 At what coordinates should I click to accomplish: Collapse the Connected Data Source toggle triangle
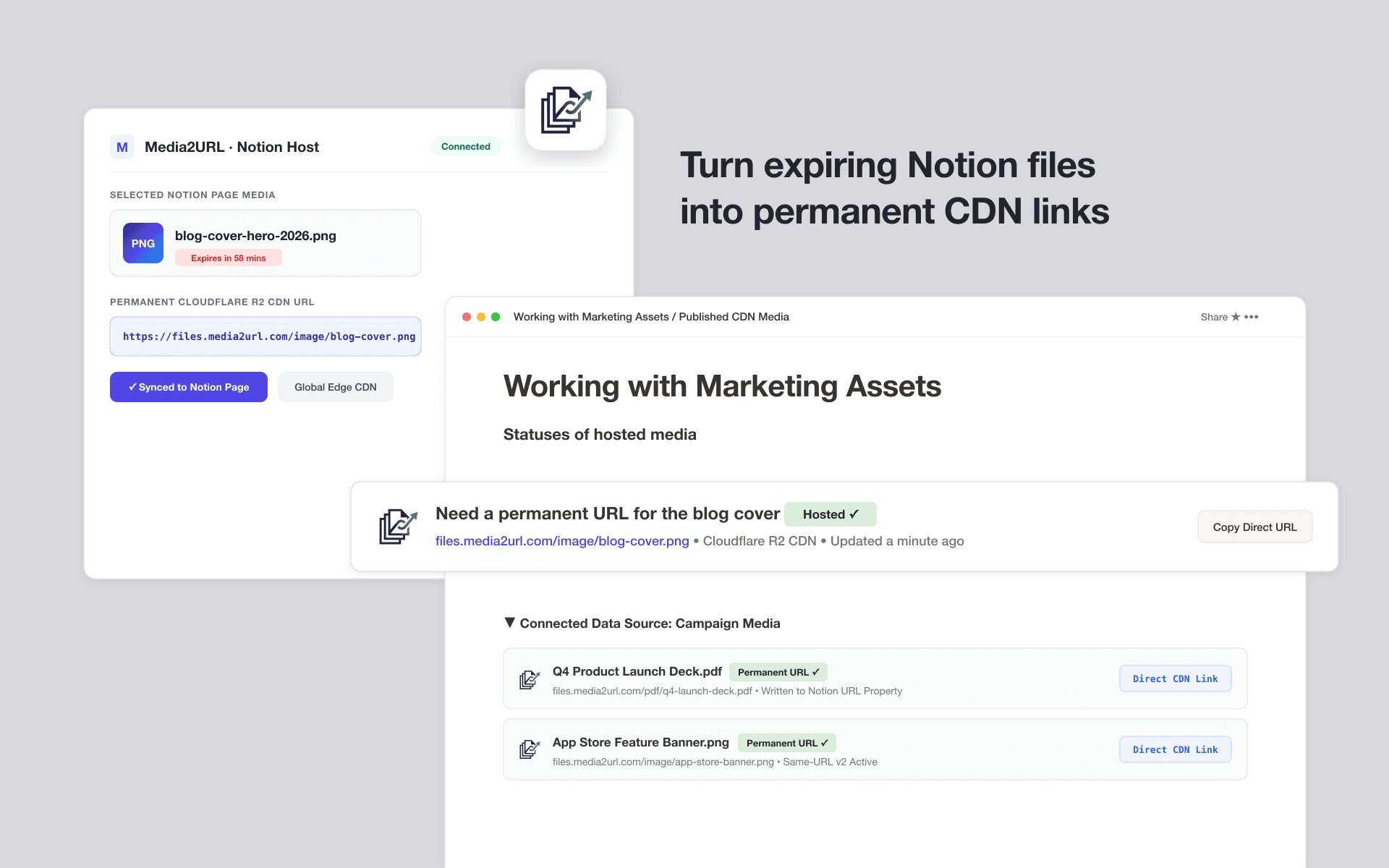pos(509,623)
